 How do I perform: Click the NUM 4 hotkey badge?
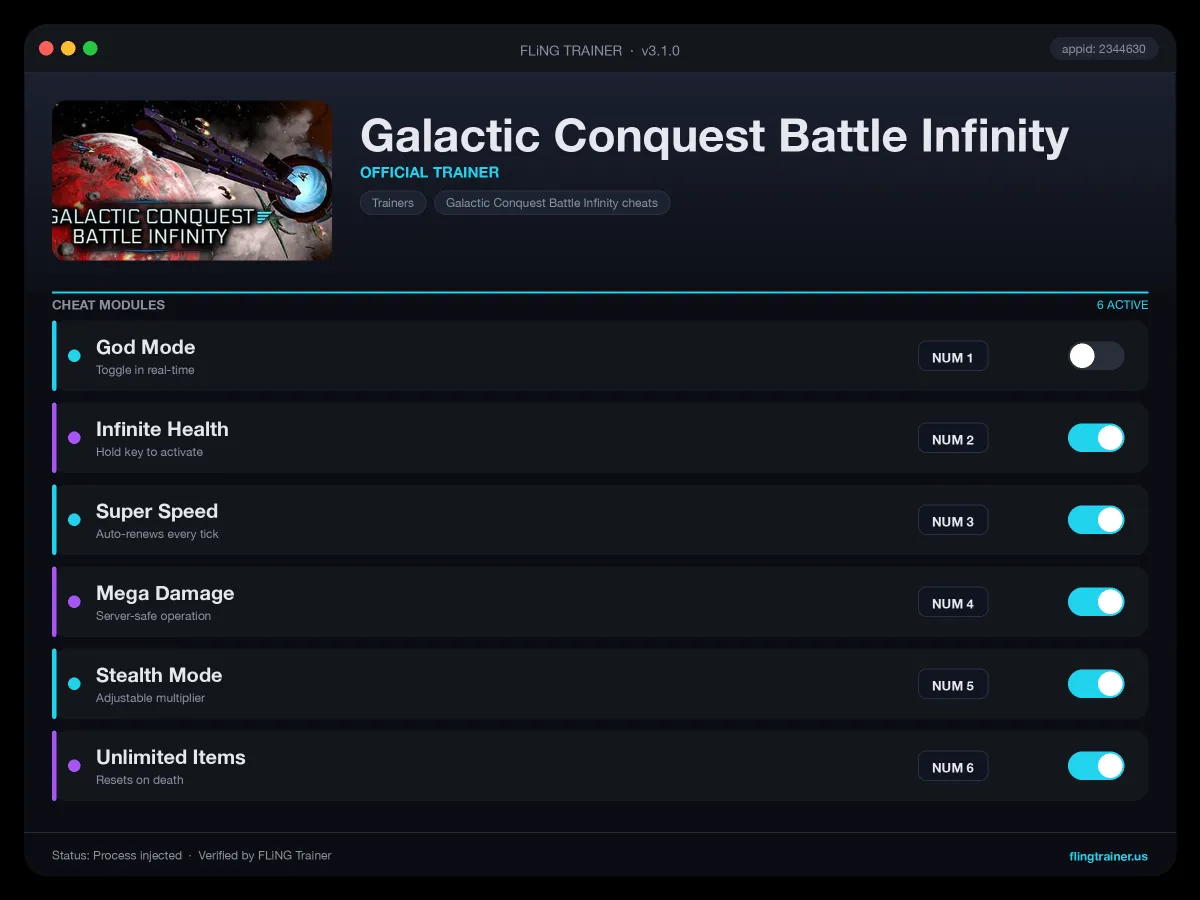pos(953,603)
